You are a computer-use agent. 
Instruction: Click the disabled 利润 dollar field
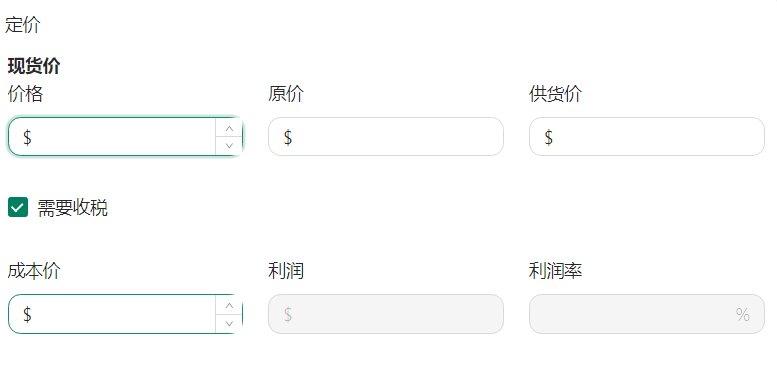[386, 314]
